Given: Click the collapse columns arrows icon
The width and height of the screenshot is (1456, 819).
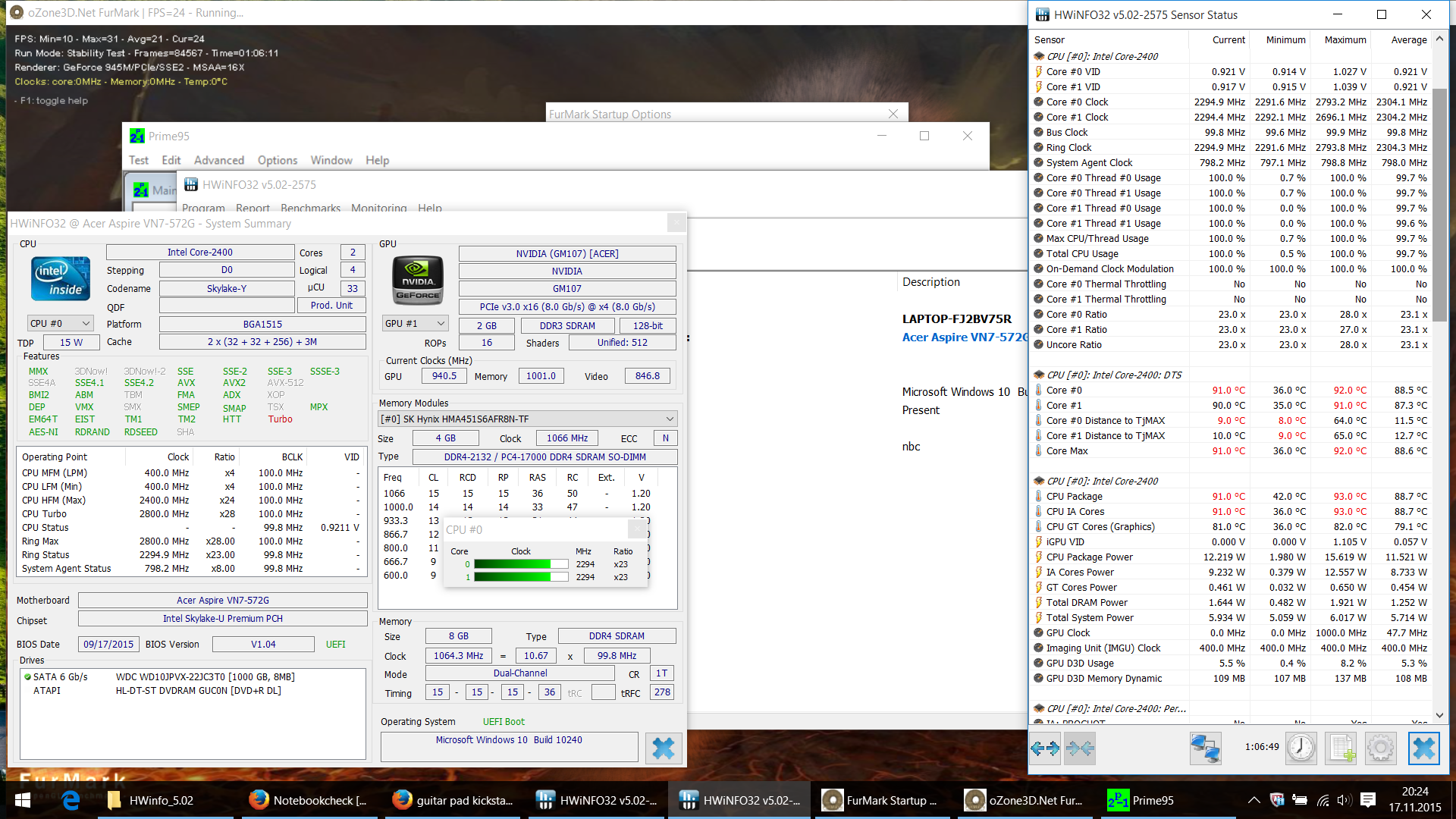Looking at the screenshot, I should click(x=1079, y=748).
